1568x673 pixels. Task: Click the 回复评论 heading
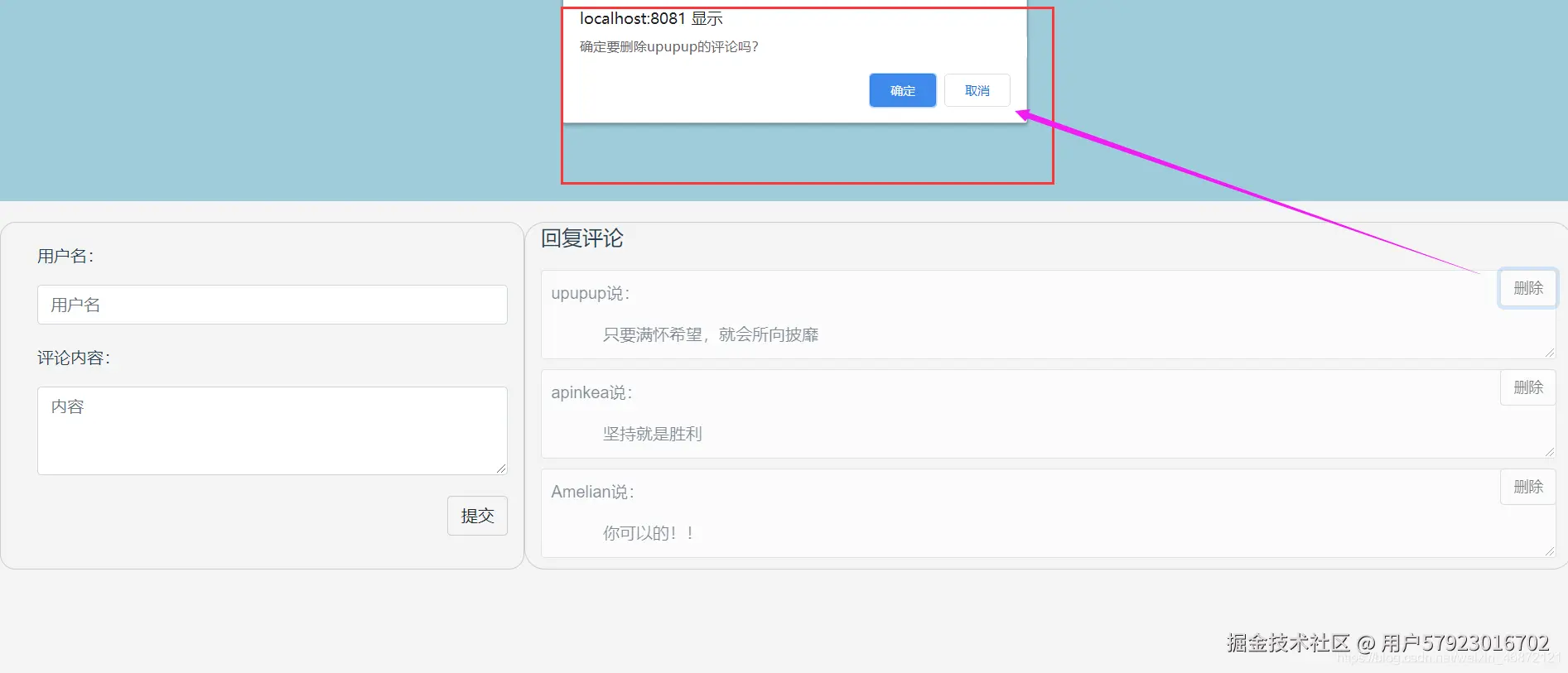click(581, 238)
